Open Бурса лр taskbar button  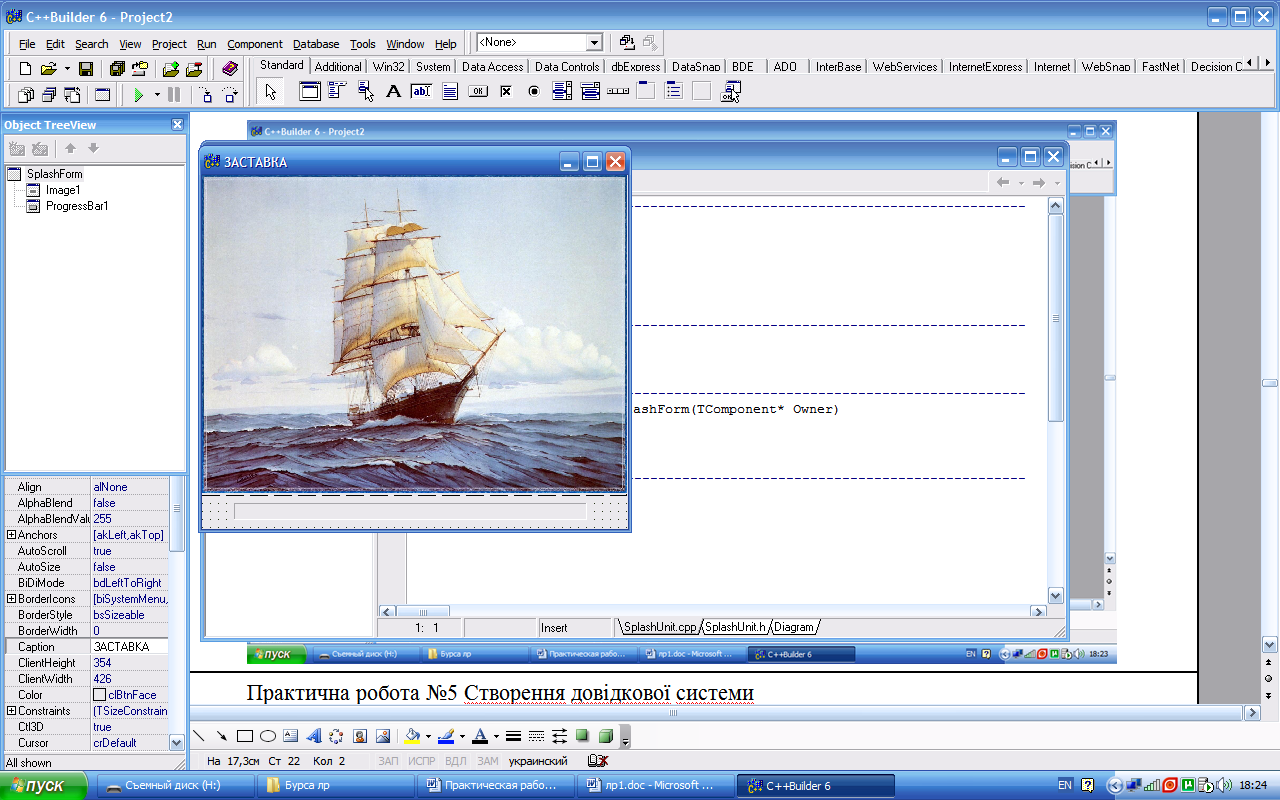tap(335, 786)
